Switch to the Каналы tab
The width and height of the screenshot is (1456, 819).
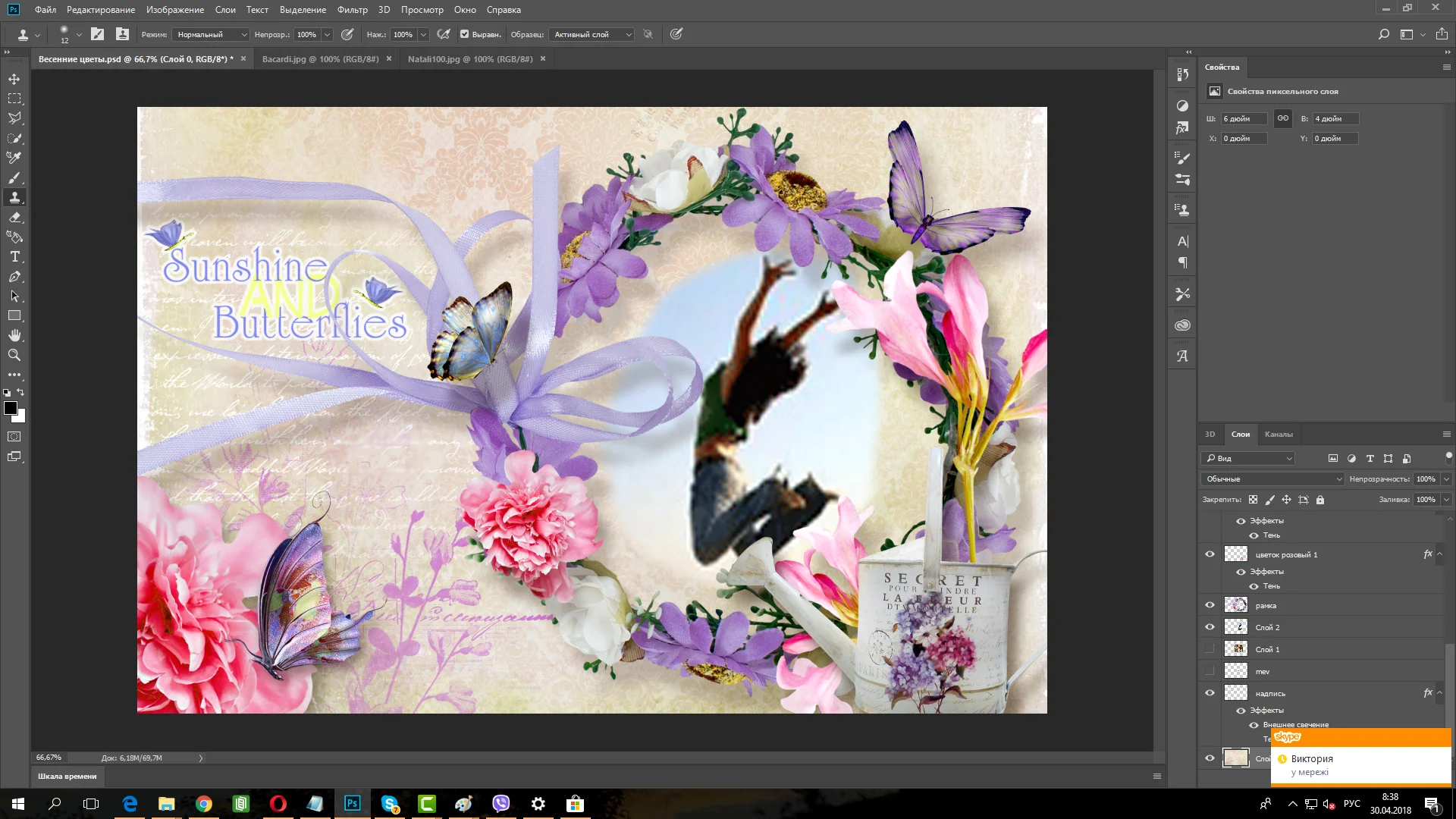(1279, 435)
